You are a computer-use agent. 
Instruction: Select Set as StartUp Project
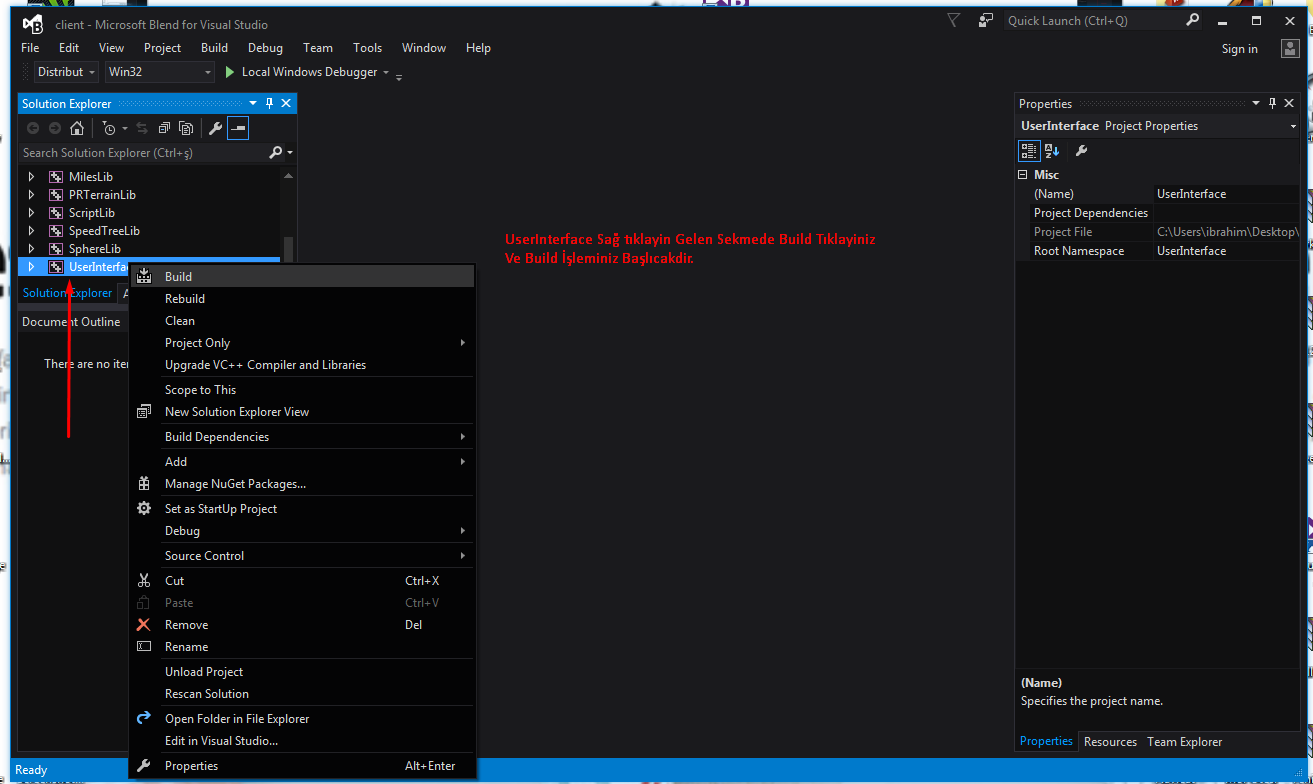(x=302, y=509)
